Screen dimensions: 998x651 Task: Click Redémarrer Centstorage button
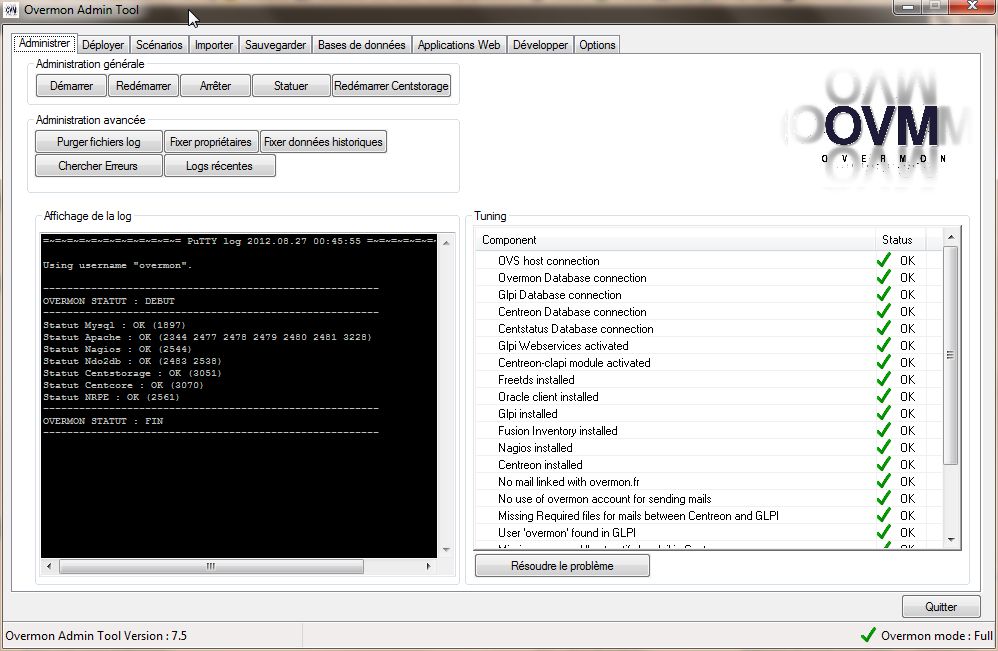tap(391, 86)
